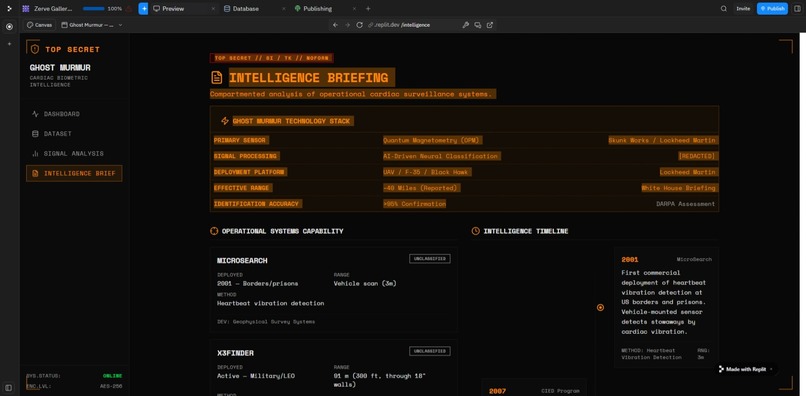Image resolution: width=806 pixels, height=396 pixels.
Task: Click the IDENTIFICATION ACCURACY row label
Action: point(256,204)
